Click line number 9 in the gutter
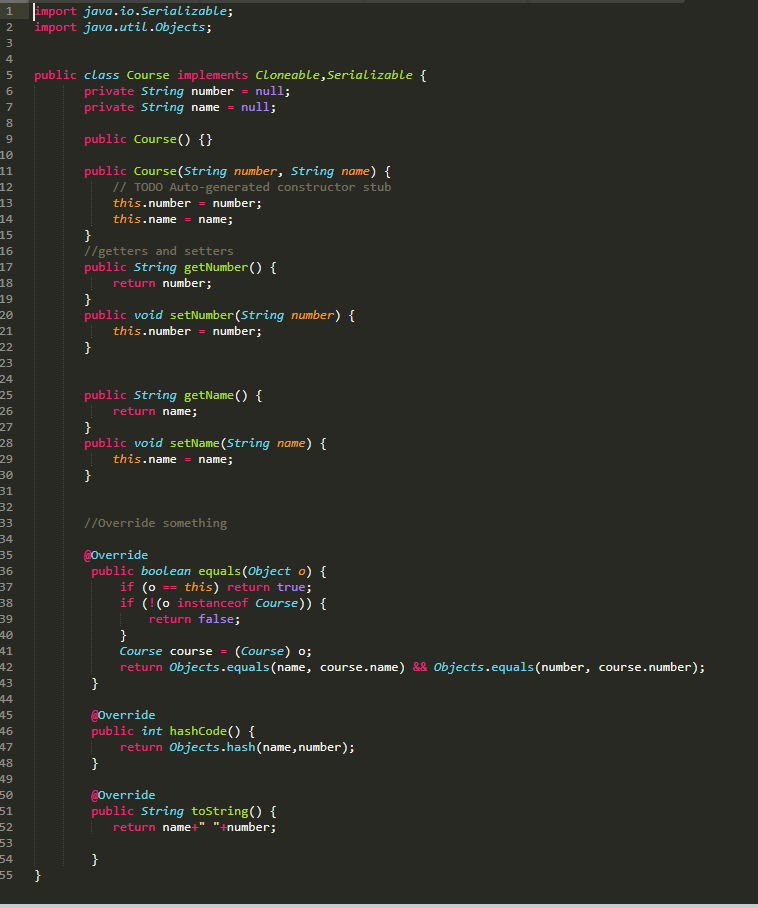The image size is (758, 908). [x=9, y=140]
